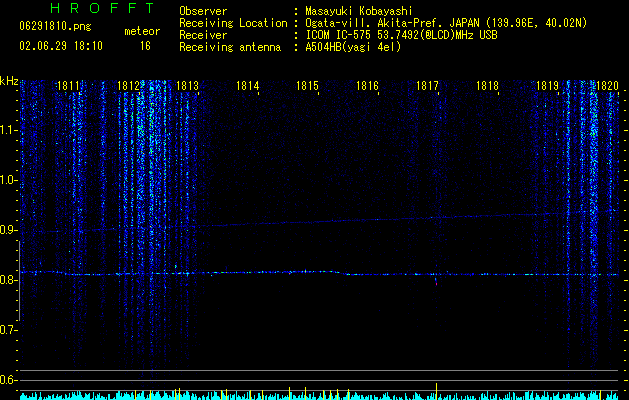Viewport: 629px width, 400px height.
Task: Click the 1819 time marker
Action: pyautogui.click(x=548, y=85)
